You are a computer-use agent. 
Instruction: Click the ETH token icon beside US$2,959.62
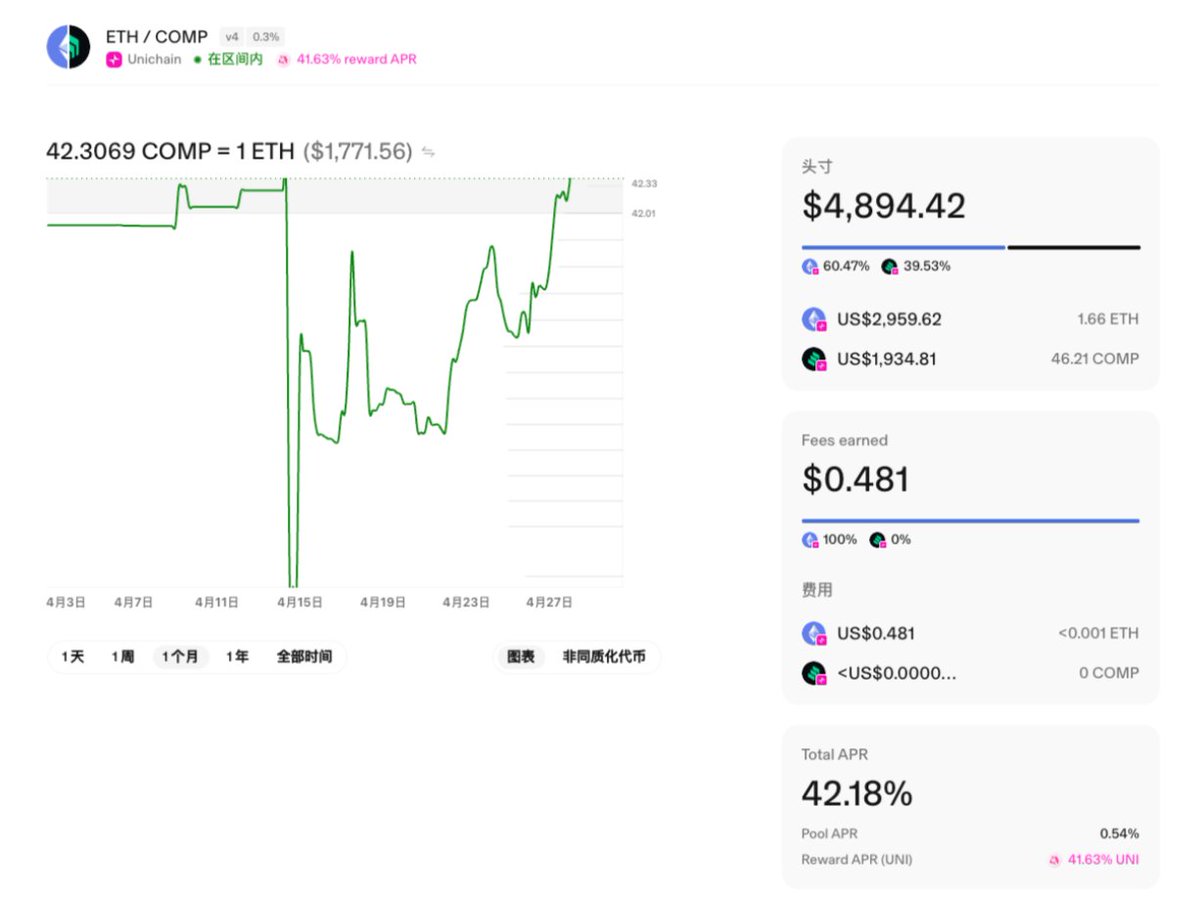click(814, 320)
